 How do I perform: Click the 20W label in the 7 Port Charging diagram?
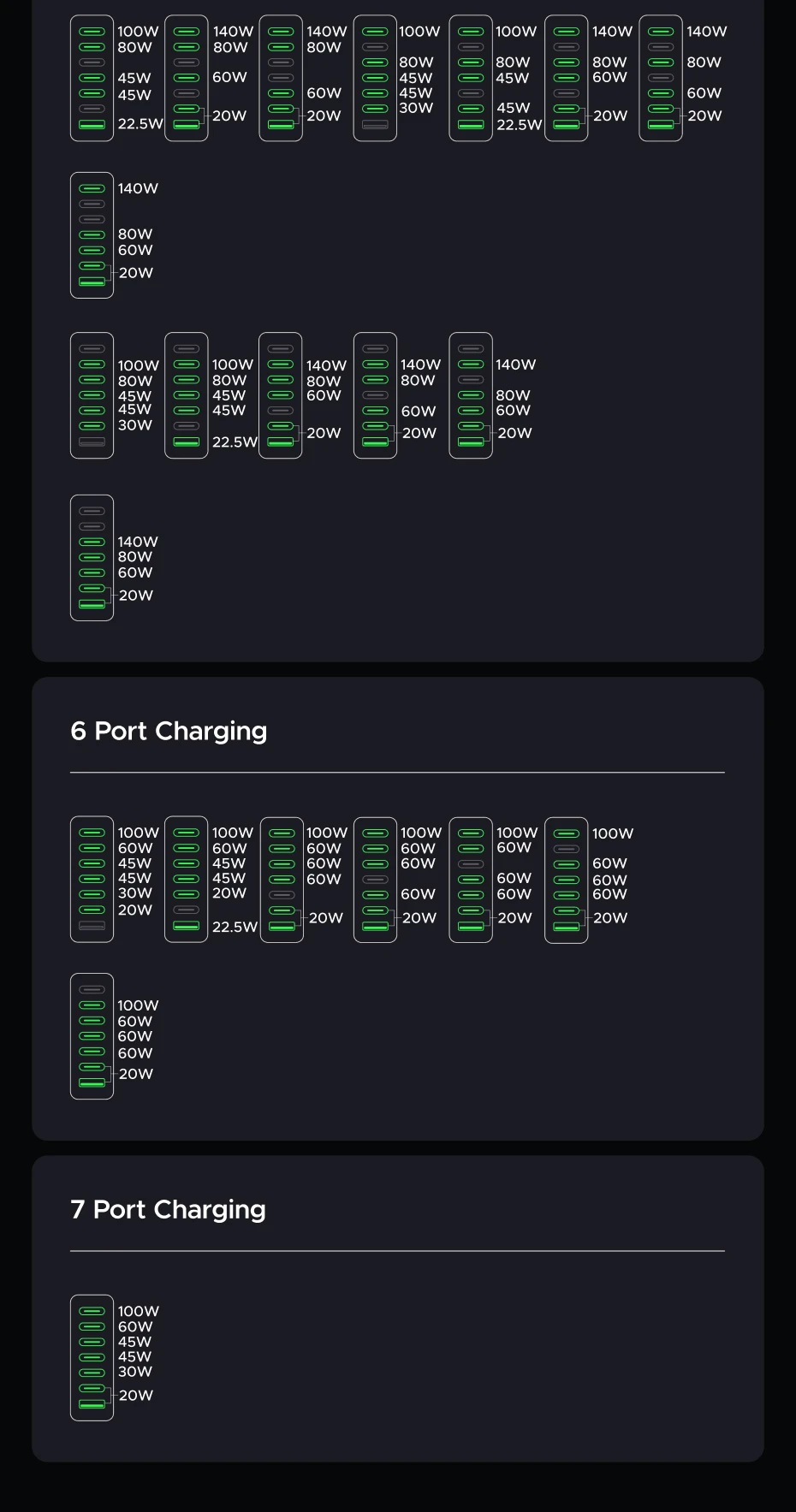[x=136, y=1395]
